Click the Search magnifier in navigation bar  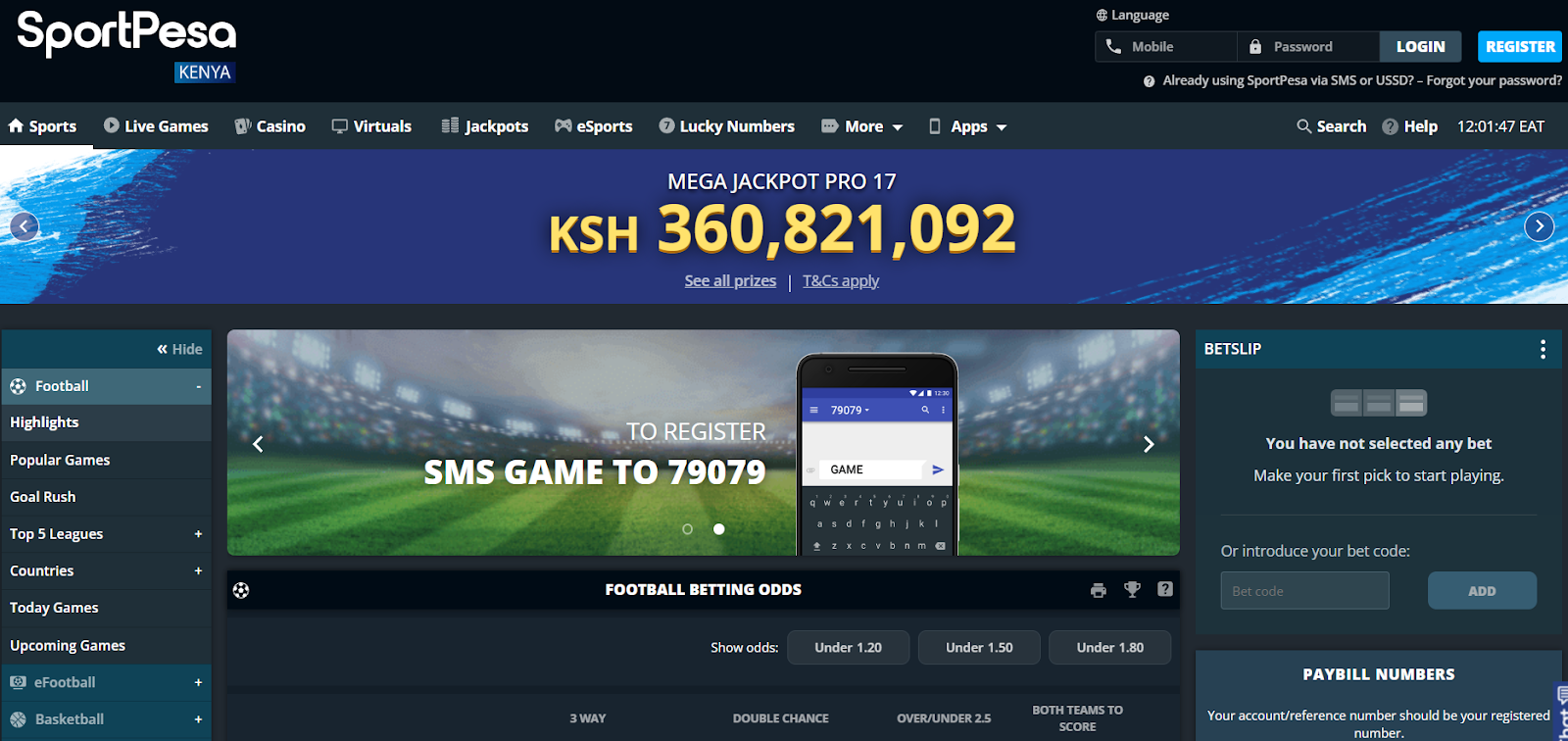[1303, 126]
